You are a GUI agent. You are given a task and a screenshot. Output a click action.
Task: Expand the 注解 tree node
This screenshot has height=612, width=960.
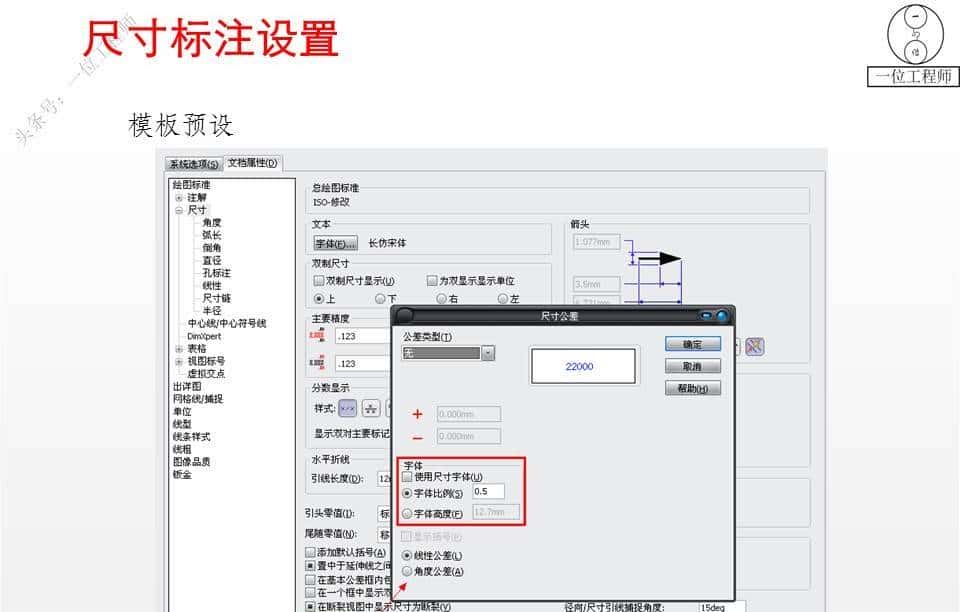[x=178, y=198]
